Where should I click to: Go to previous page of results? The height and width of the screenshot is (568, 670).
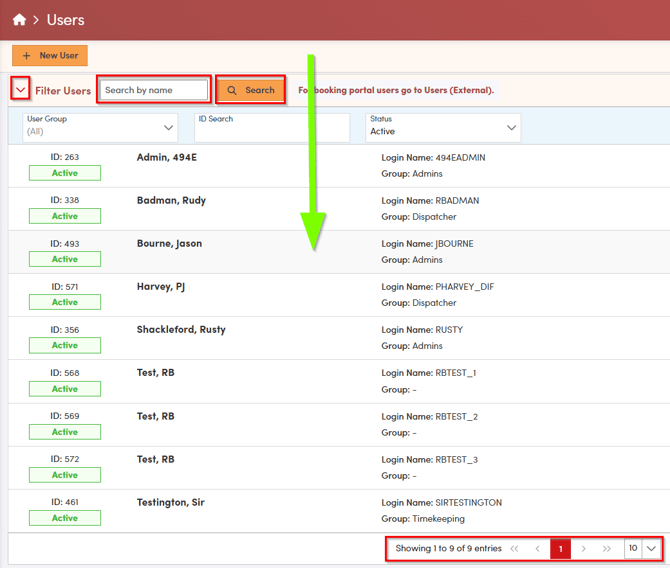tap(538, 549)
